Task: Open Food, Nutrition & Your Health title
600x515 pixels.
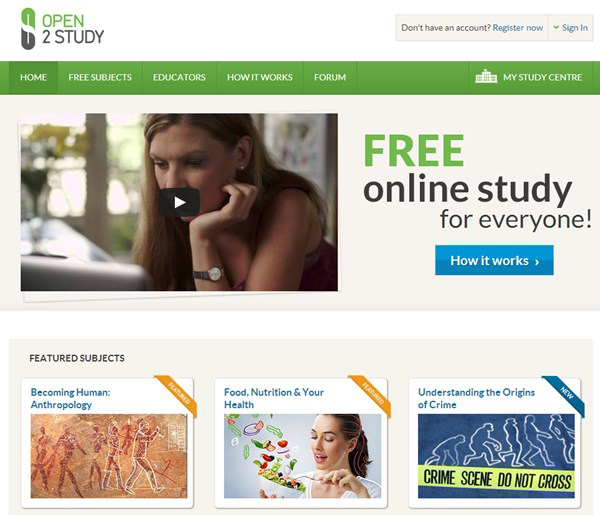Action: tap(274, 398)
